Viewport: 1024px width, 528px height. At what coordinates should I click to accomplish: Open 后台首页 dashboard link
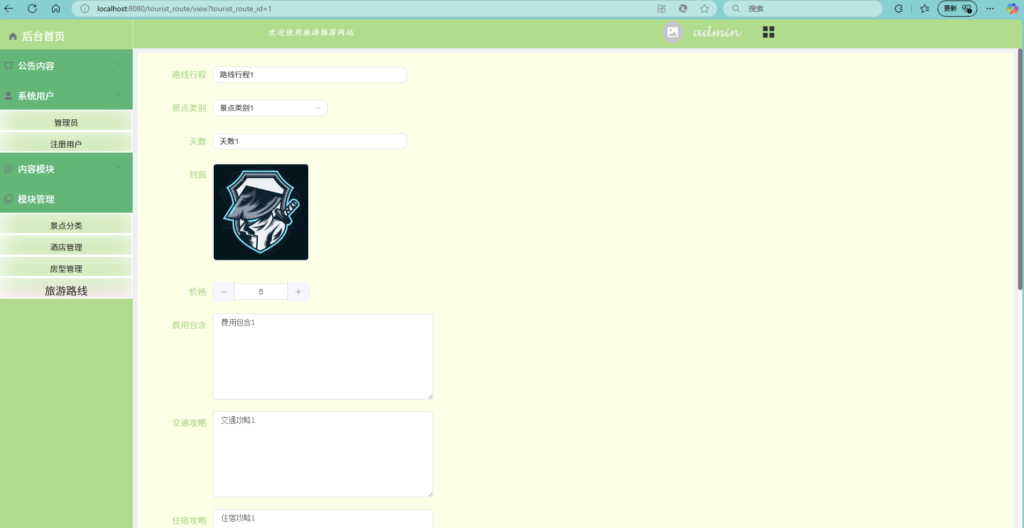(x=44, y=37)
